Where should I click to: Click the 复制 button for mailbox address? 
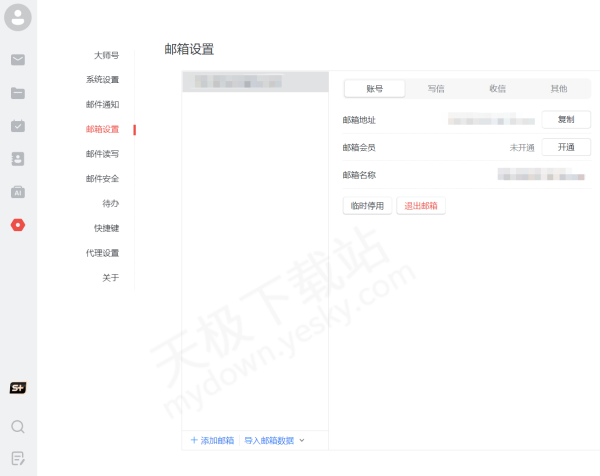tap(566, 120)
